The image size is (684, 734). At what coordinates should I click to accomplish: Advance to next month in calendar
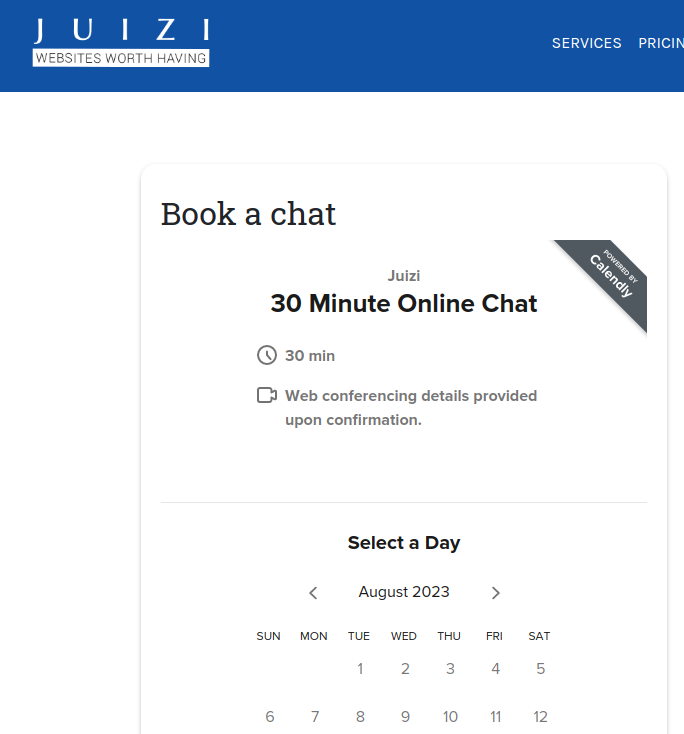(x=495, y=593)
